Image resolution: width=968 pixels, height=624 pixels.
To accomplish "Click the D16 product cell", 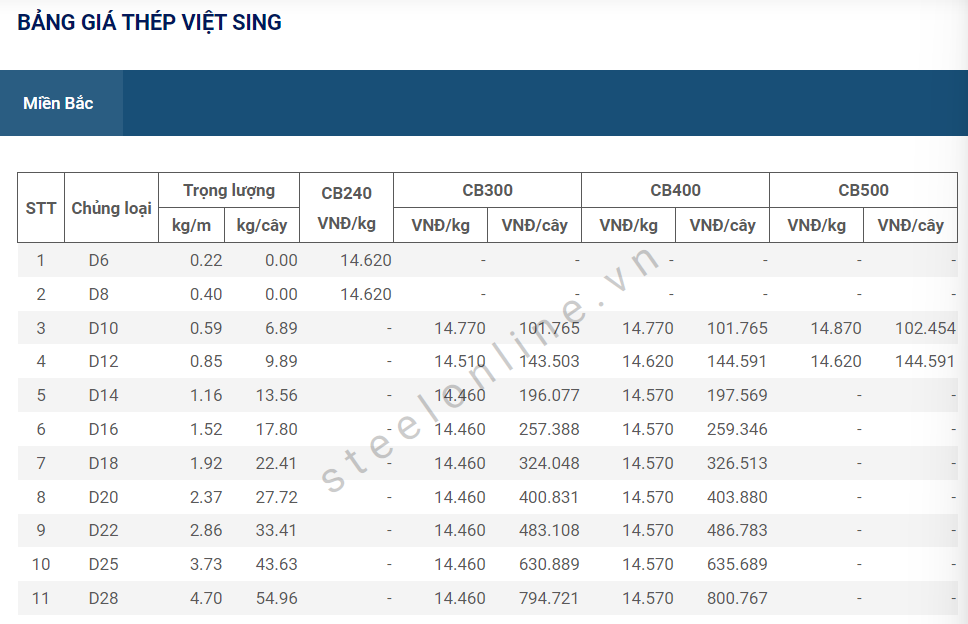I will point(103,430).
